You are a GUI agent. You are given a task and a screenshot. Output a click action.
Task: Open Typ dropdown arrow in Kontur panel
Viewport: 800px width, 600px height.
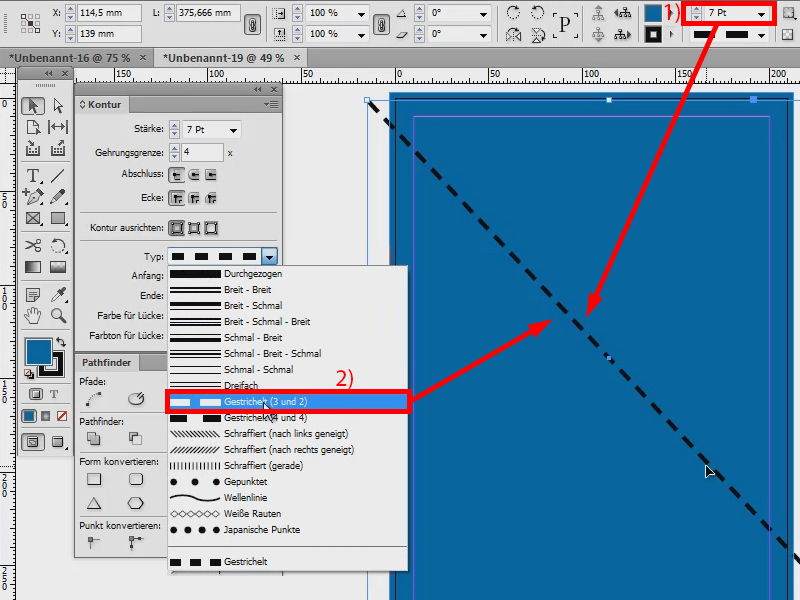tap(269, 256)
